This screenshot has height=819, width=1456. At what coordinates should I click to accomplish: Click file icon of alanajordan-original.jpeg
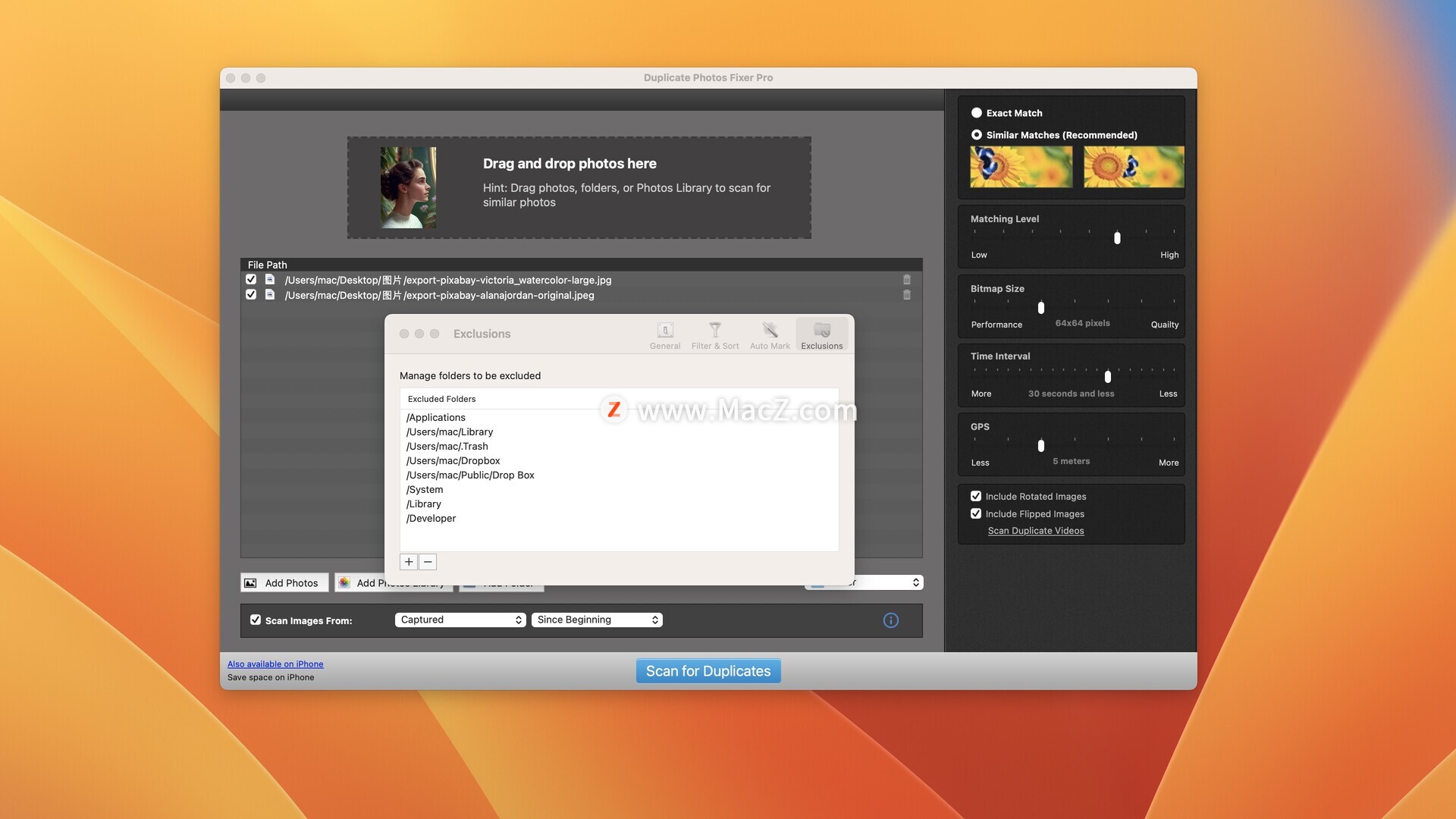tap(269, 295)
